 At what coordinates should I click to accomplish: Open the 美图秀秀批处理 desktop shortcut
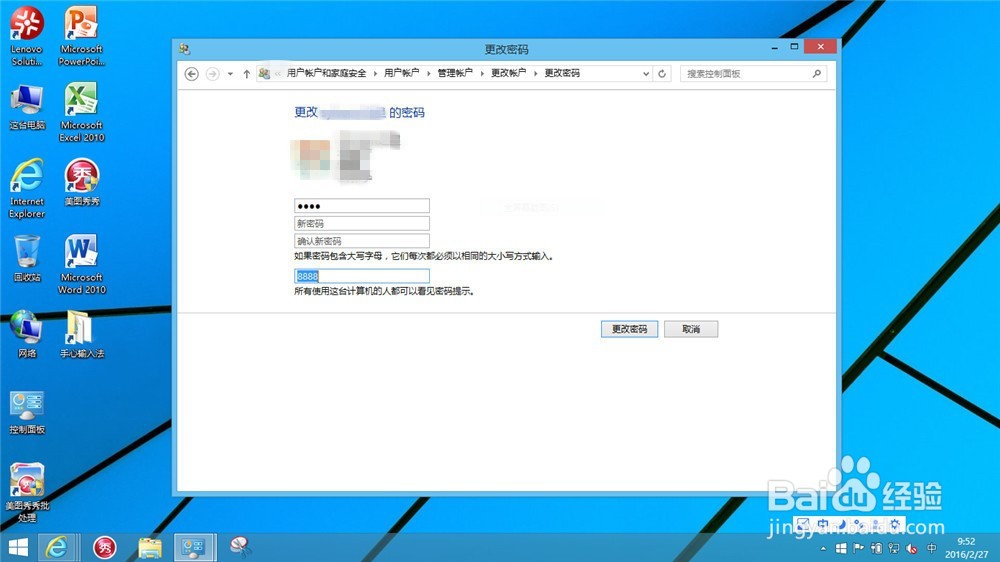(x=27, y=492)
